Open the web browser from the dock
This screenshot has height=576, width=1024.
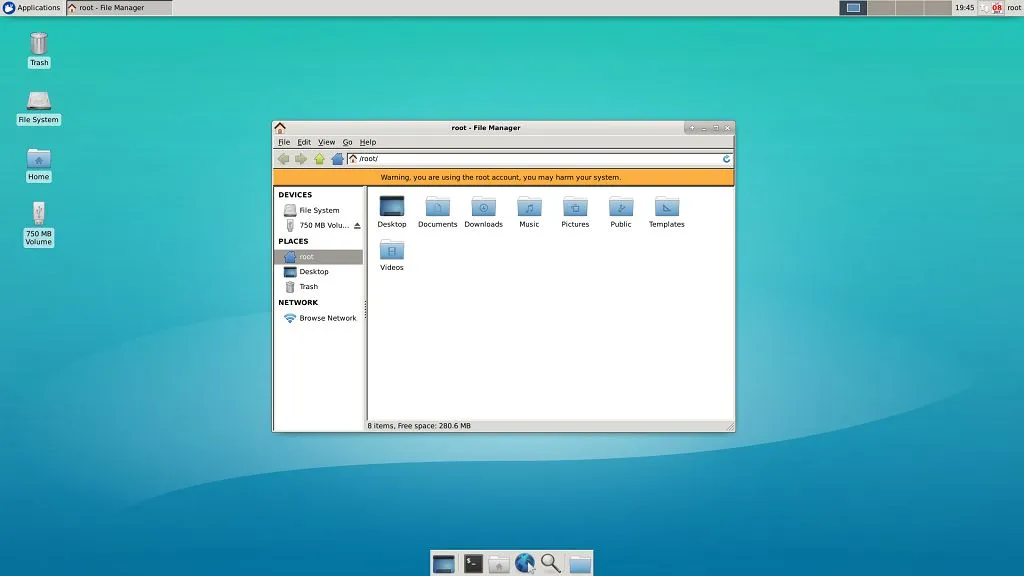pos(524,564)
